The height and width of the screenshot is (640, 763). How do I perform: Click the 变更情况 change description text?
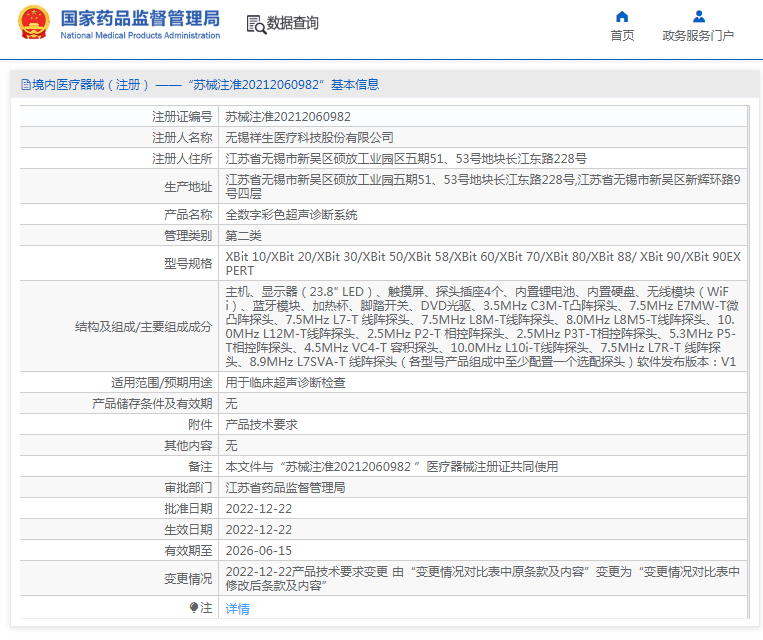(x=483, y=579)
